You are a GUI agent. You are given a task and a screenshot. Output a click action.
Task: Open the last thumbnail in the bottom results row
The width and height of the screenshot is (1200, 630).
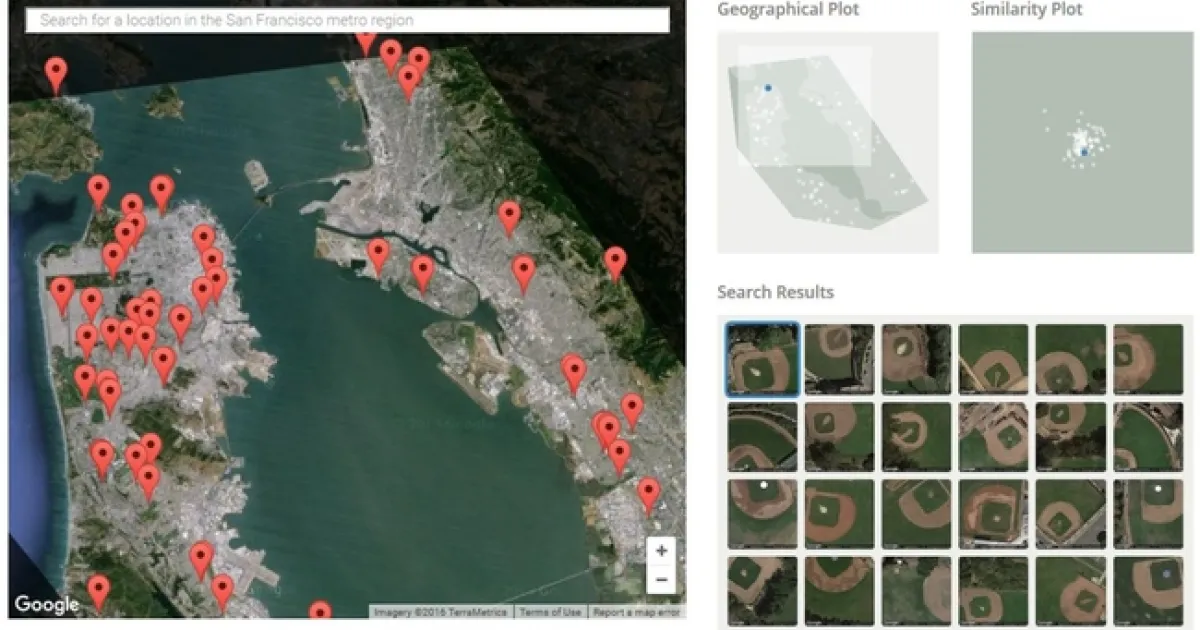[1148, 590]
